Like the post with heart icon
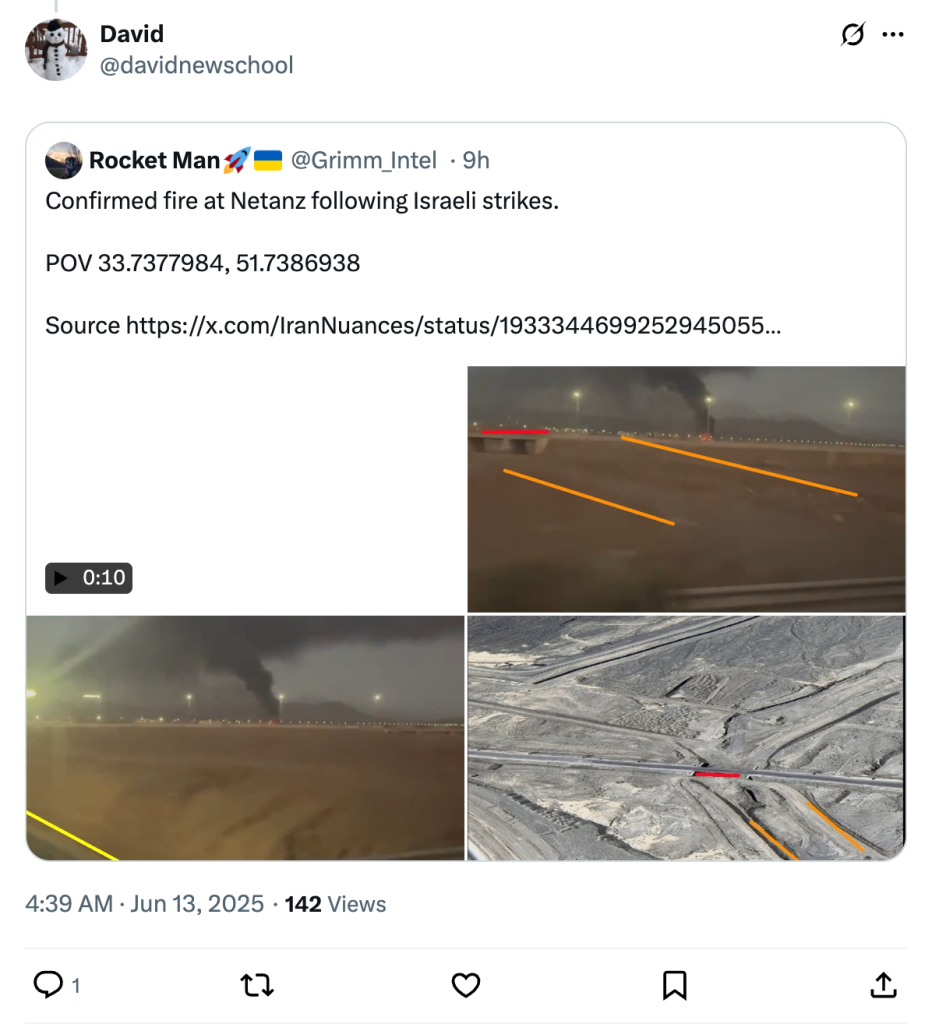Viewport: 932px width, 1024px height. [466, 986]
